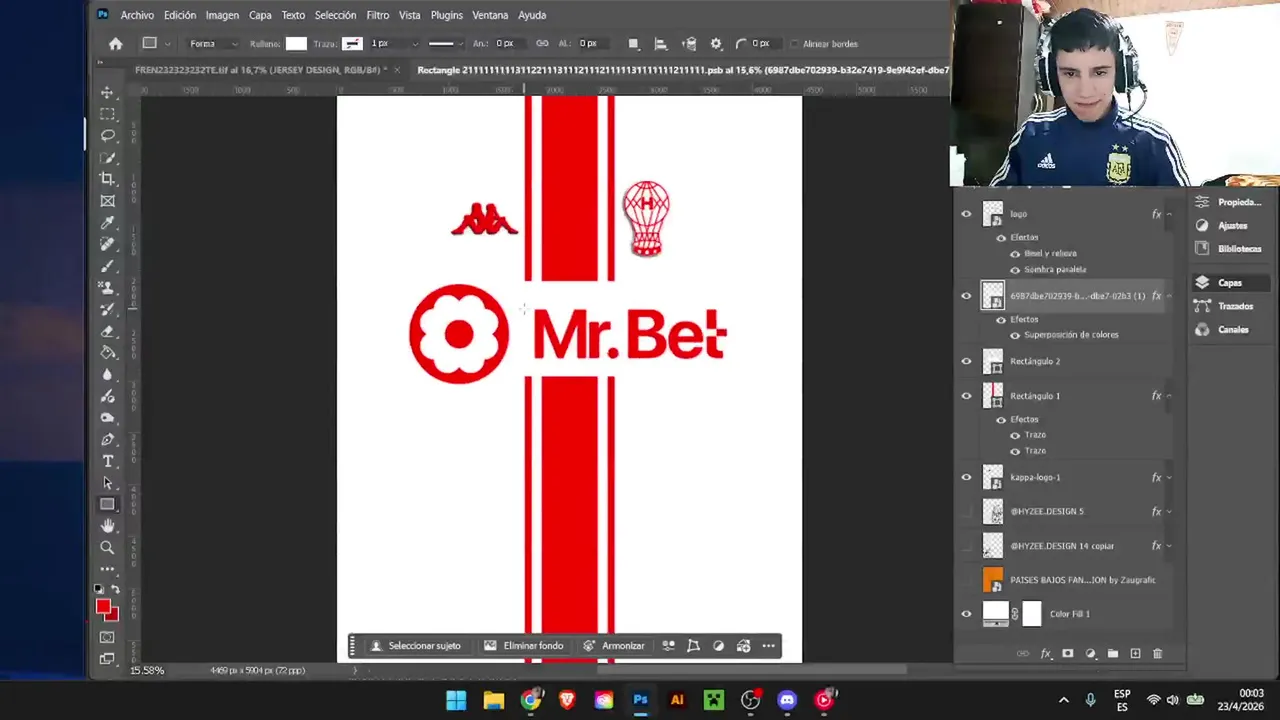Screen dimensions: 1280x720
Task: Click Armonizar button
Action: (614, 646)
